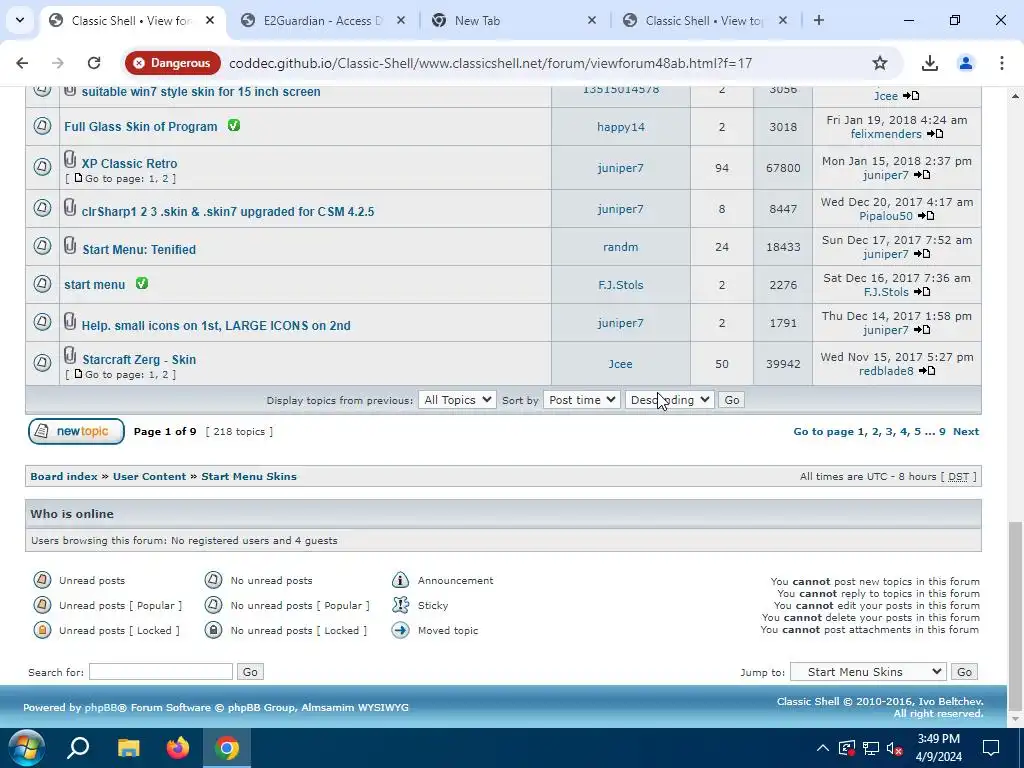The image size is (1024, 768).
Task: View latest post icon next to redblade8
Action: pos(926,371)
